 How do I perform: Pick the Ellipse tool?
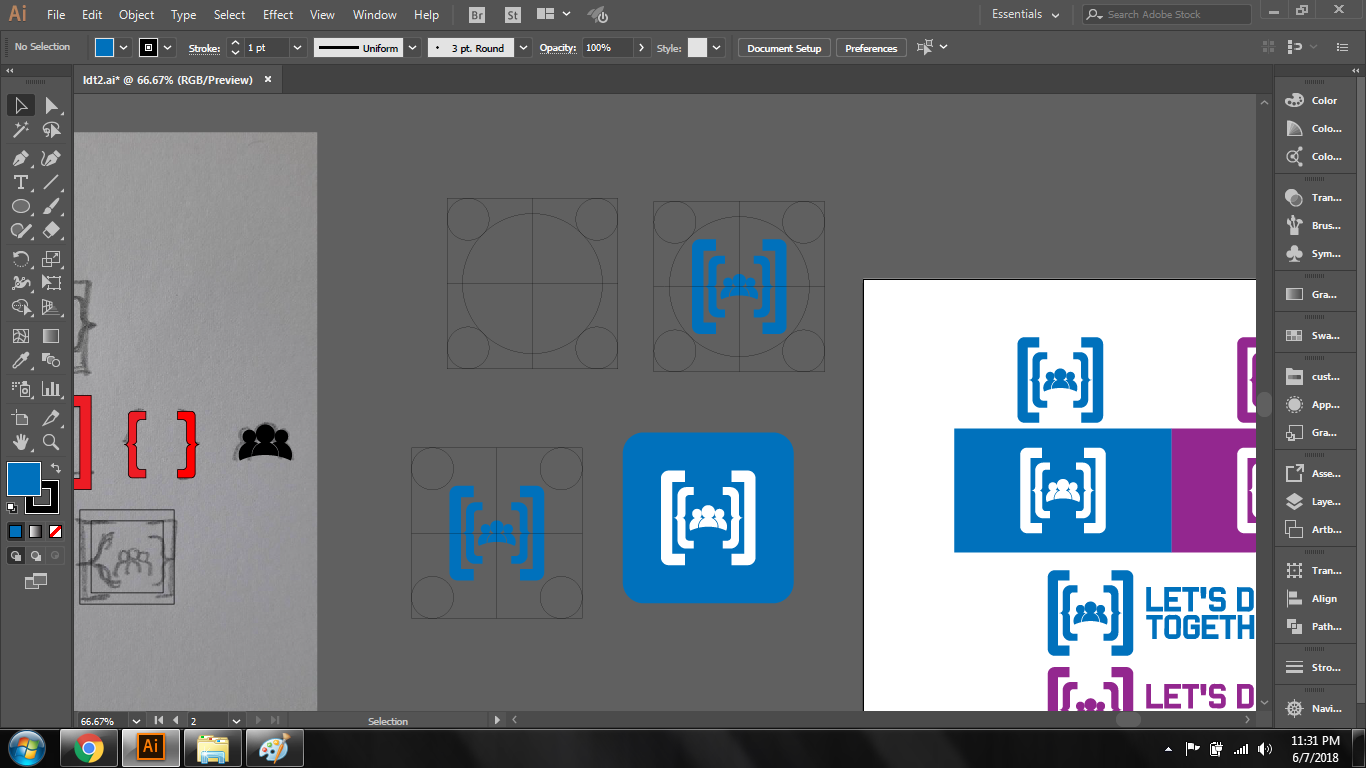click(20, 207)
